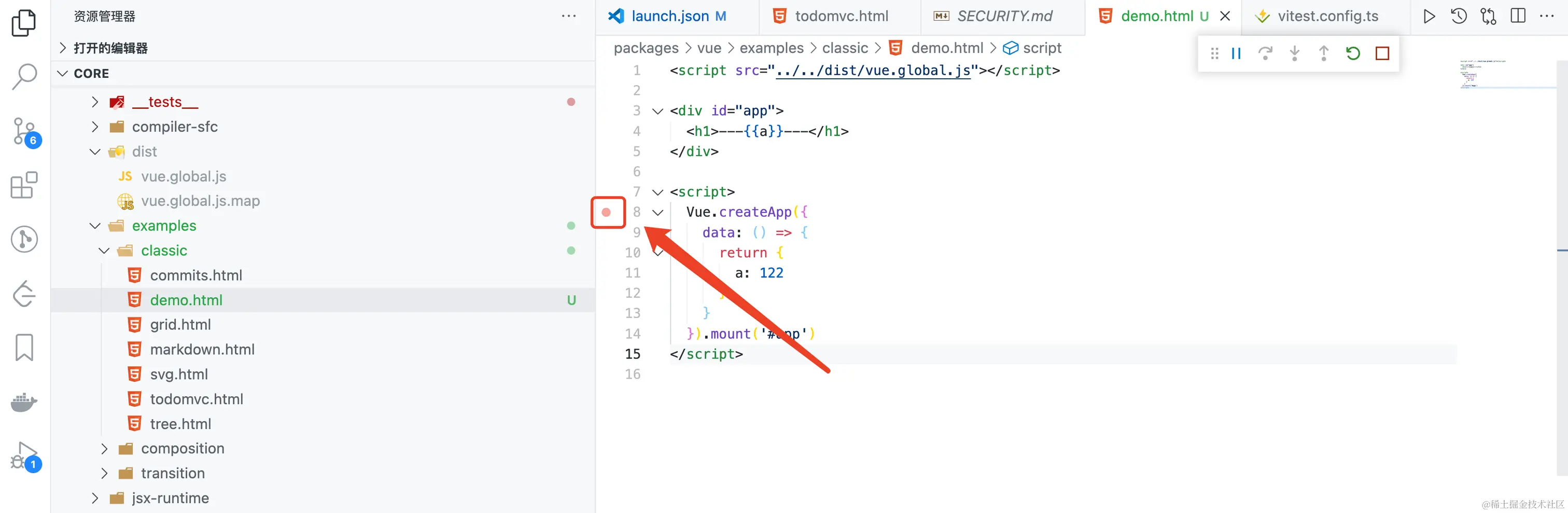Step over in debug toolbar
The width and height of the screenshot is (1568, 513).
click(x=1265, y=53)
